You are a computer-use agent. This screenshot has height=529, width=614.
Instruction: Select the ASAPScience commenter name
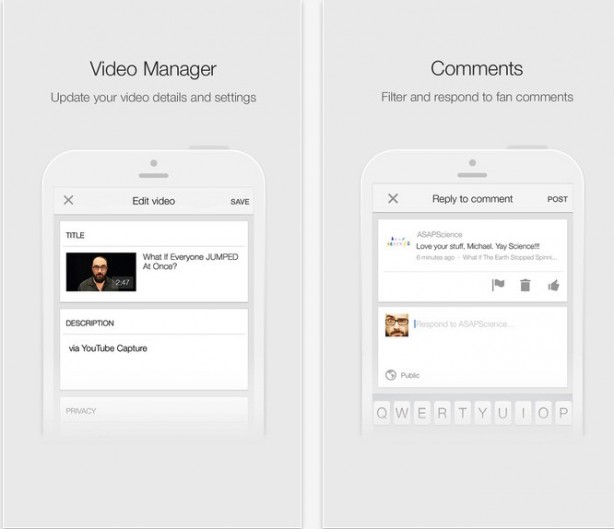[438, 235]
